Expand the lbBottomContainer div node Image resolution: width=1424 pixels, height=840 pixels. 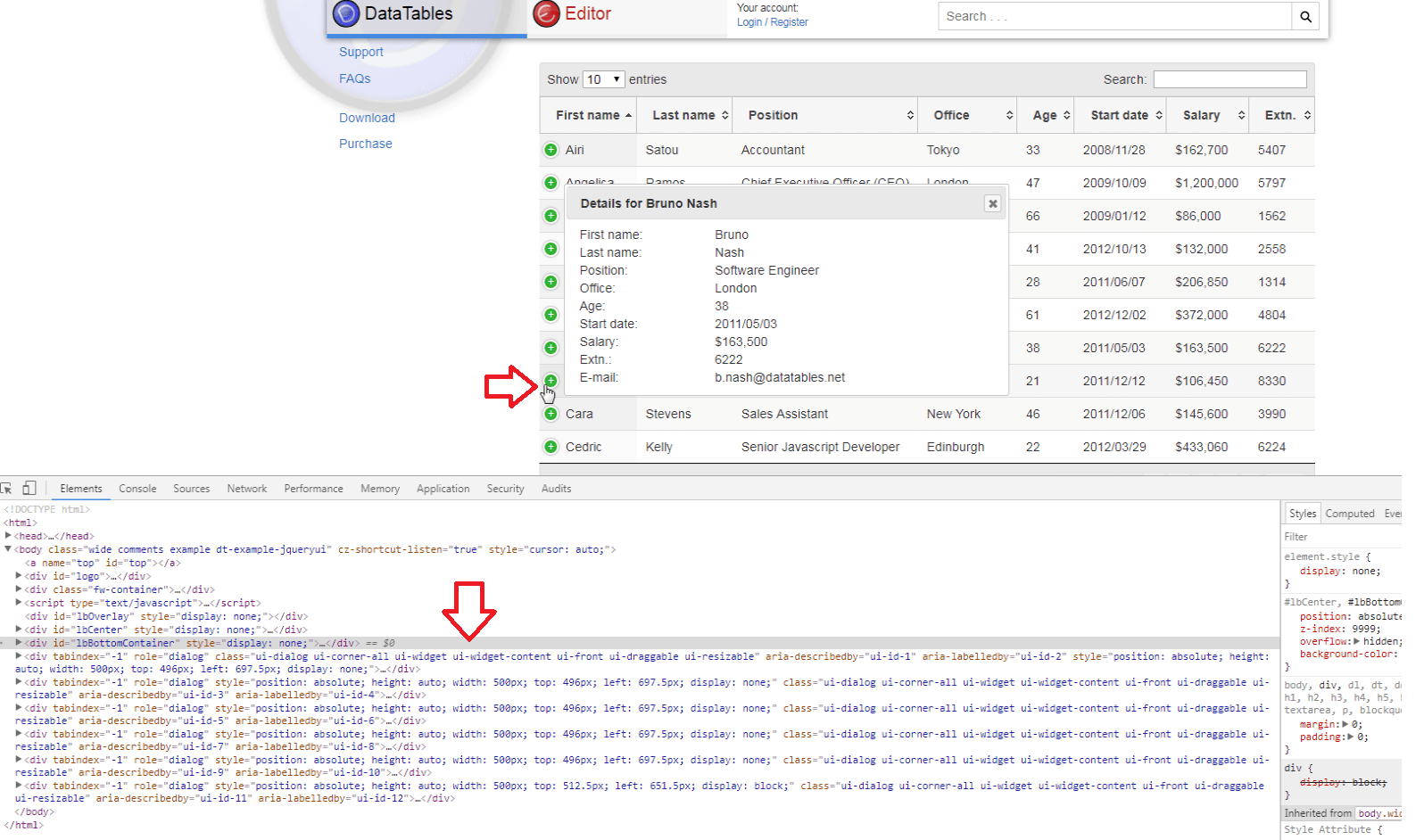click(19, 643)
